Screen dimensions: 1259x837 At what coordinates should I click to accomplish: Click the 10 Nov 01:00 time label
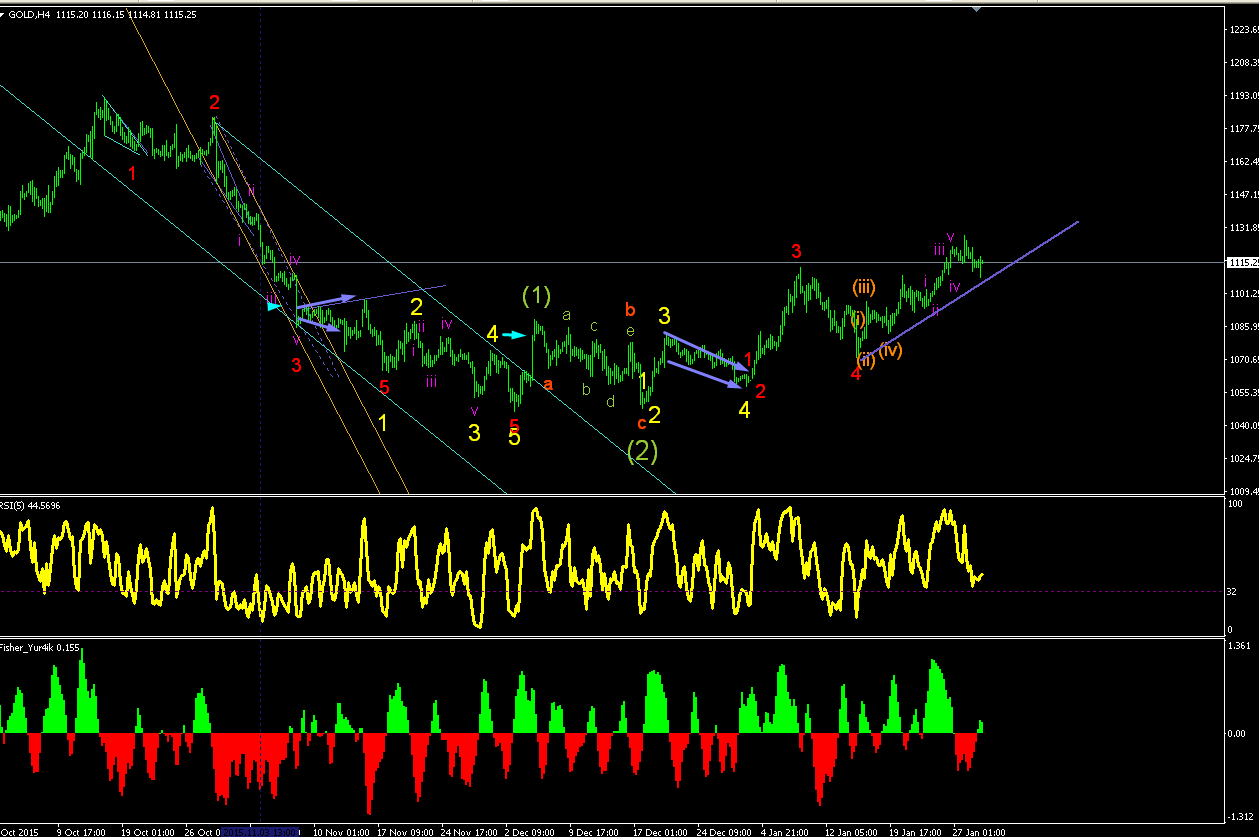[x=339, y=831]
